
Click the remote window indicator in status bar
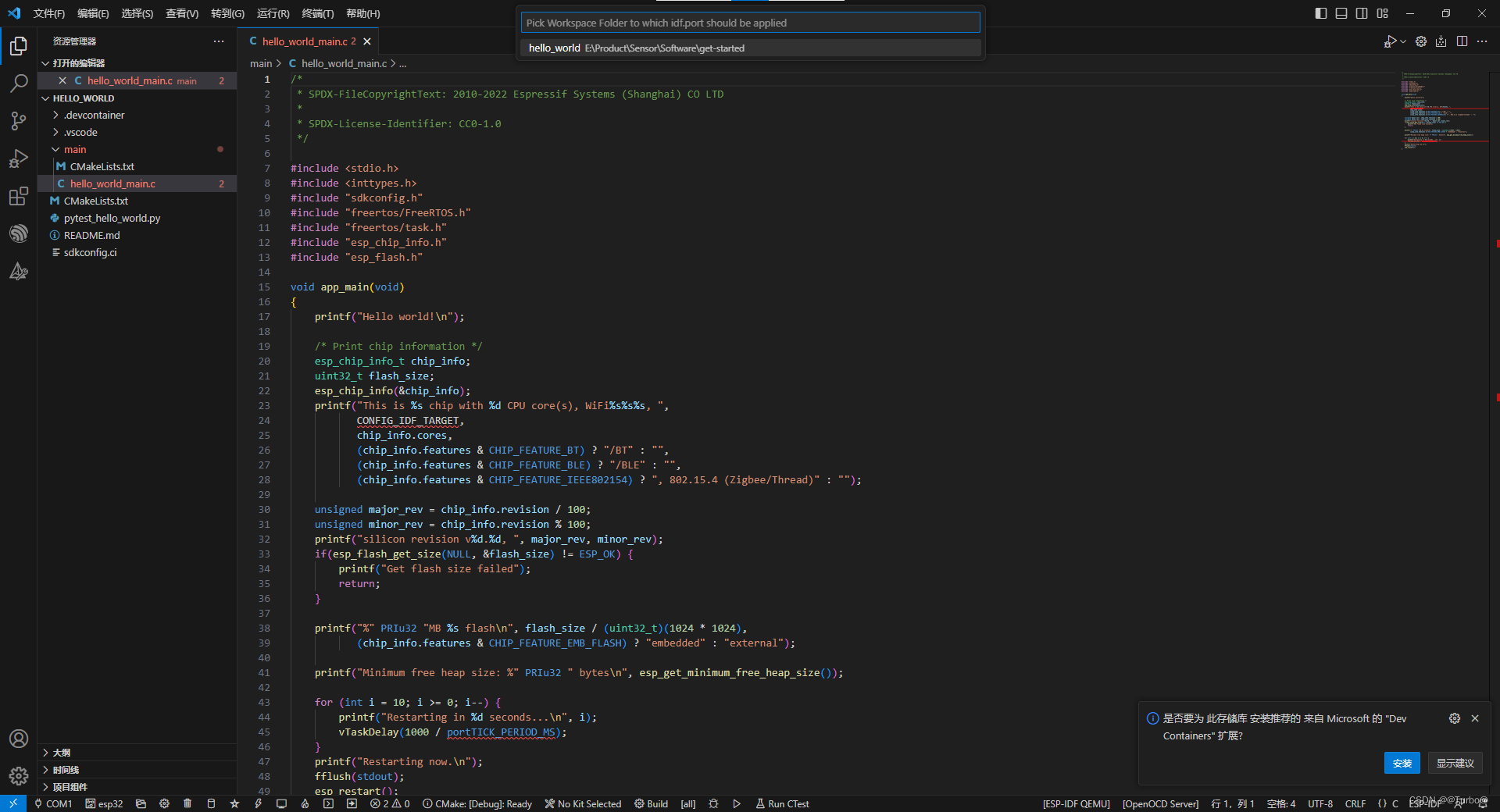[13, 803]
